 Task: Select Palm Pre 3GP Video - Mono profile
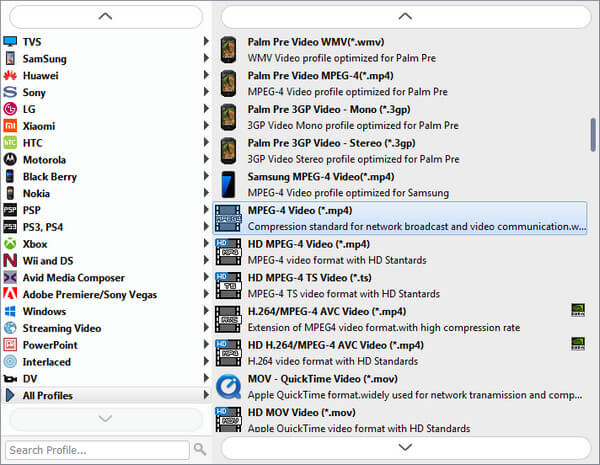click(x=400, y=117)
